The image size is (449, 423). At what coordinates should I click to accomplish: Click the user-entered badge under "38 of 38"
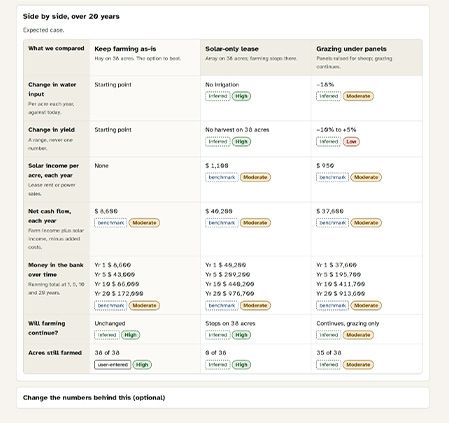tap(113, 365)
